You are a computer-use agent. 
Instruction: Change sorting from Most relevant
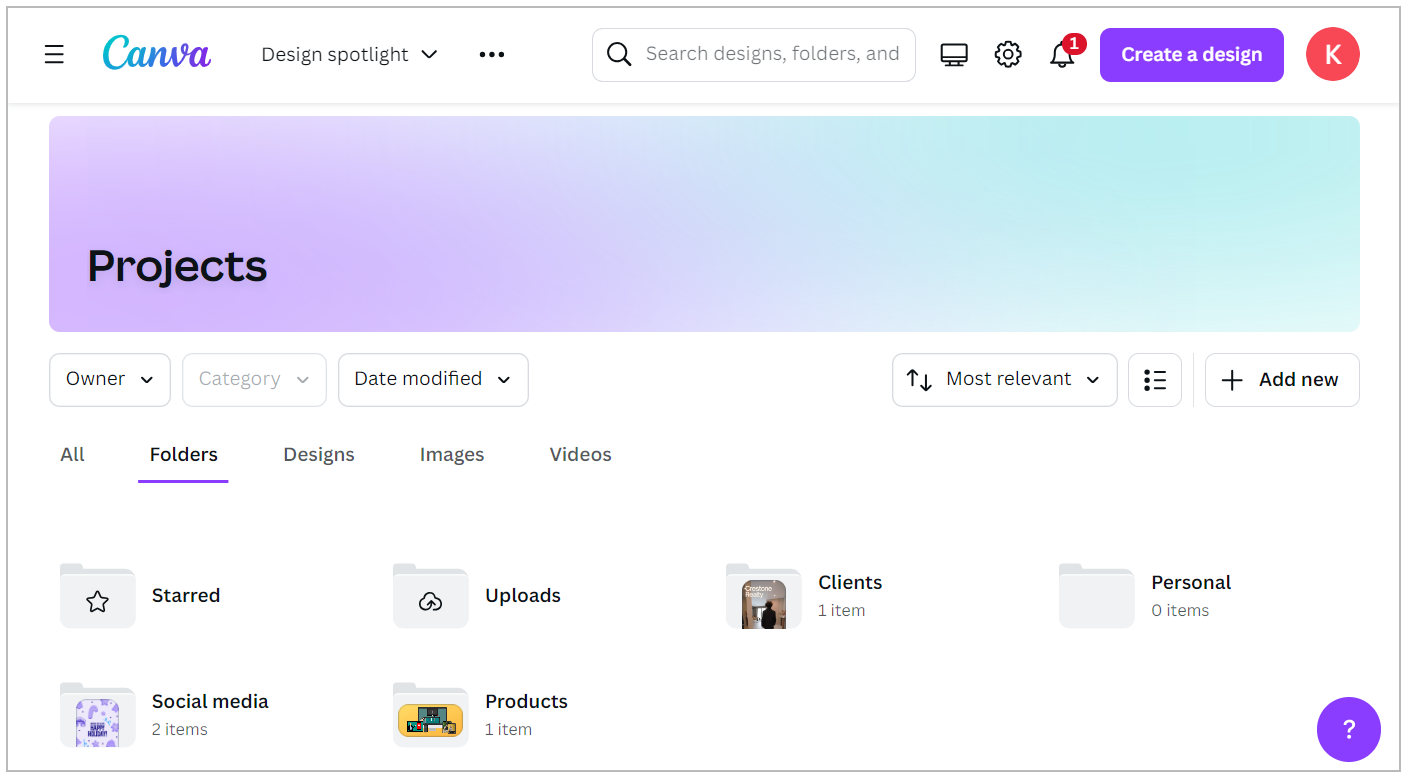click(x=1004, y=379)
